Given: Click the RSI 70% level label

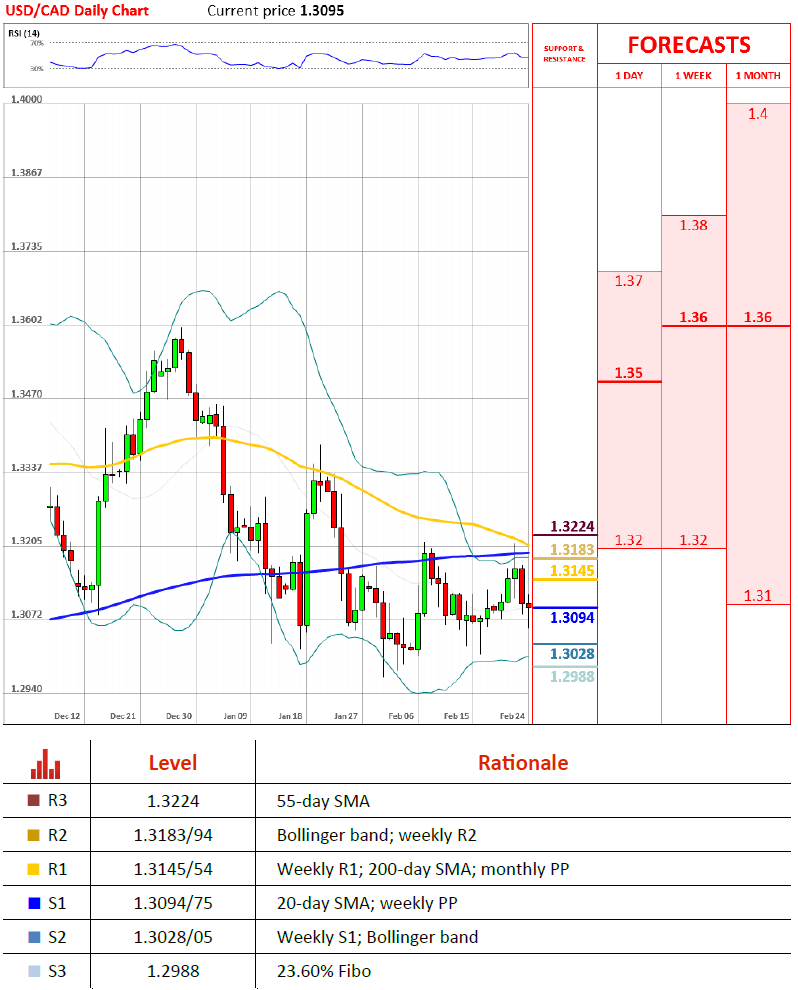Looking at the screenshot, I should [x=37, y=43].
